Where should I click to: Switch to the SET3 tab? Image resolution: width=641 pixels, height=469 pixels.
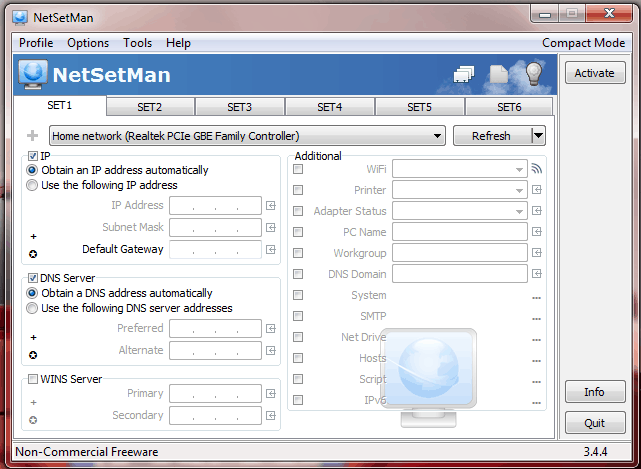coord(240,107)
